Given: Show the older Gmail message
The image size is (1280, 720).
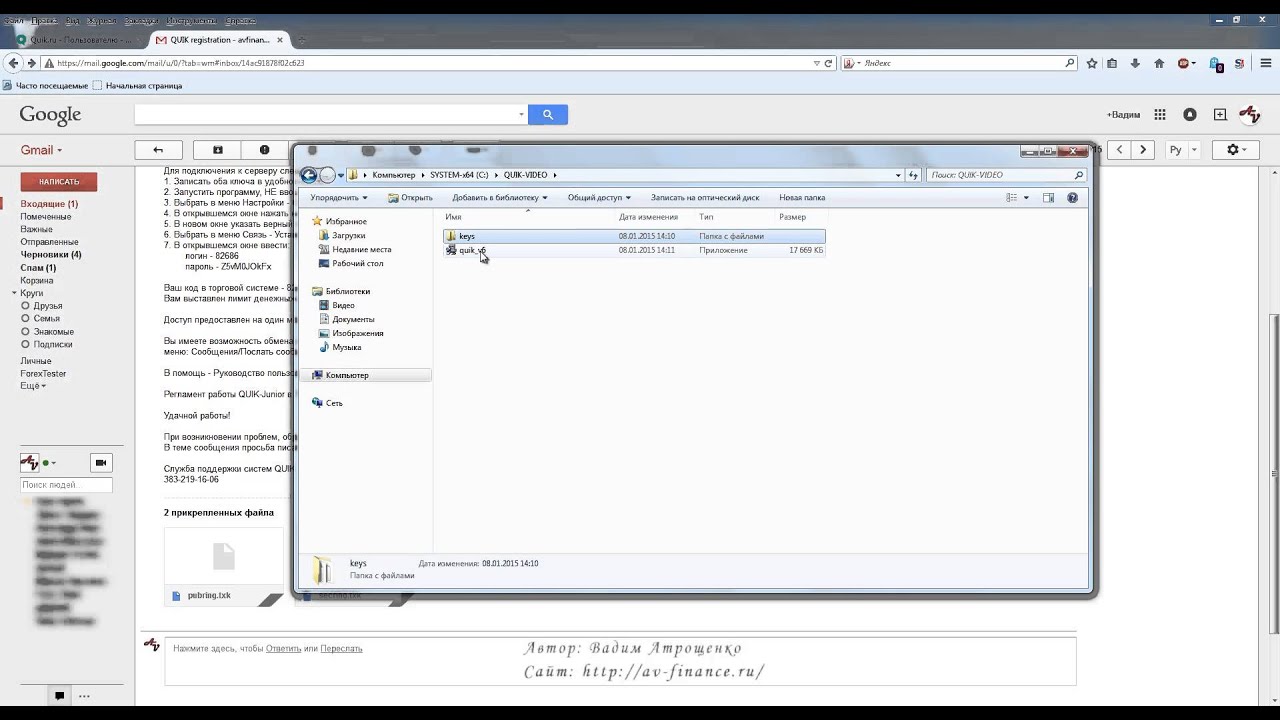Looking at the screenshot, I should [x=1144, y=150].
